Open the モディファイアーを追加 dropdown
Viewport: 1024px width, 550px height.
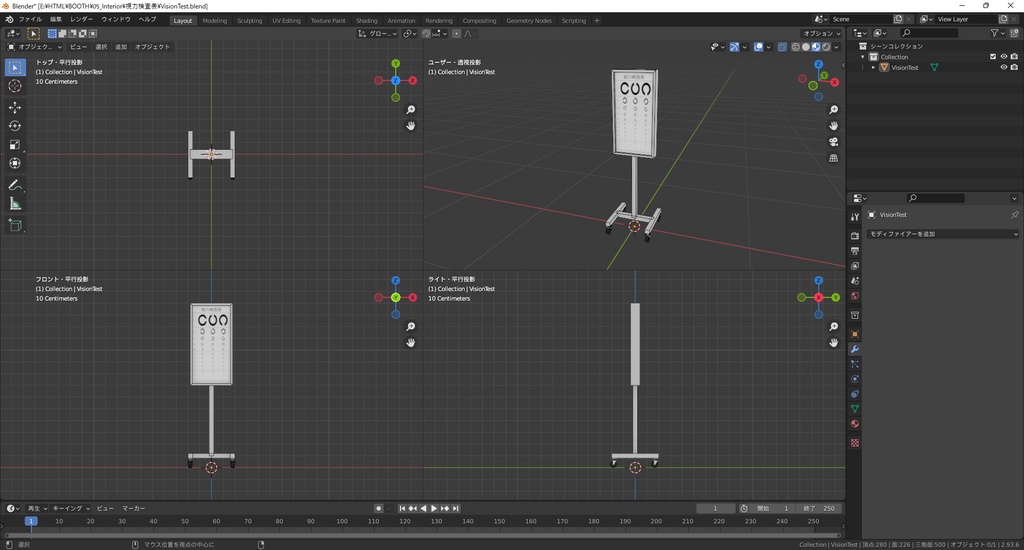942,234
